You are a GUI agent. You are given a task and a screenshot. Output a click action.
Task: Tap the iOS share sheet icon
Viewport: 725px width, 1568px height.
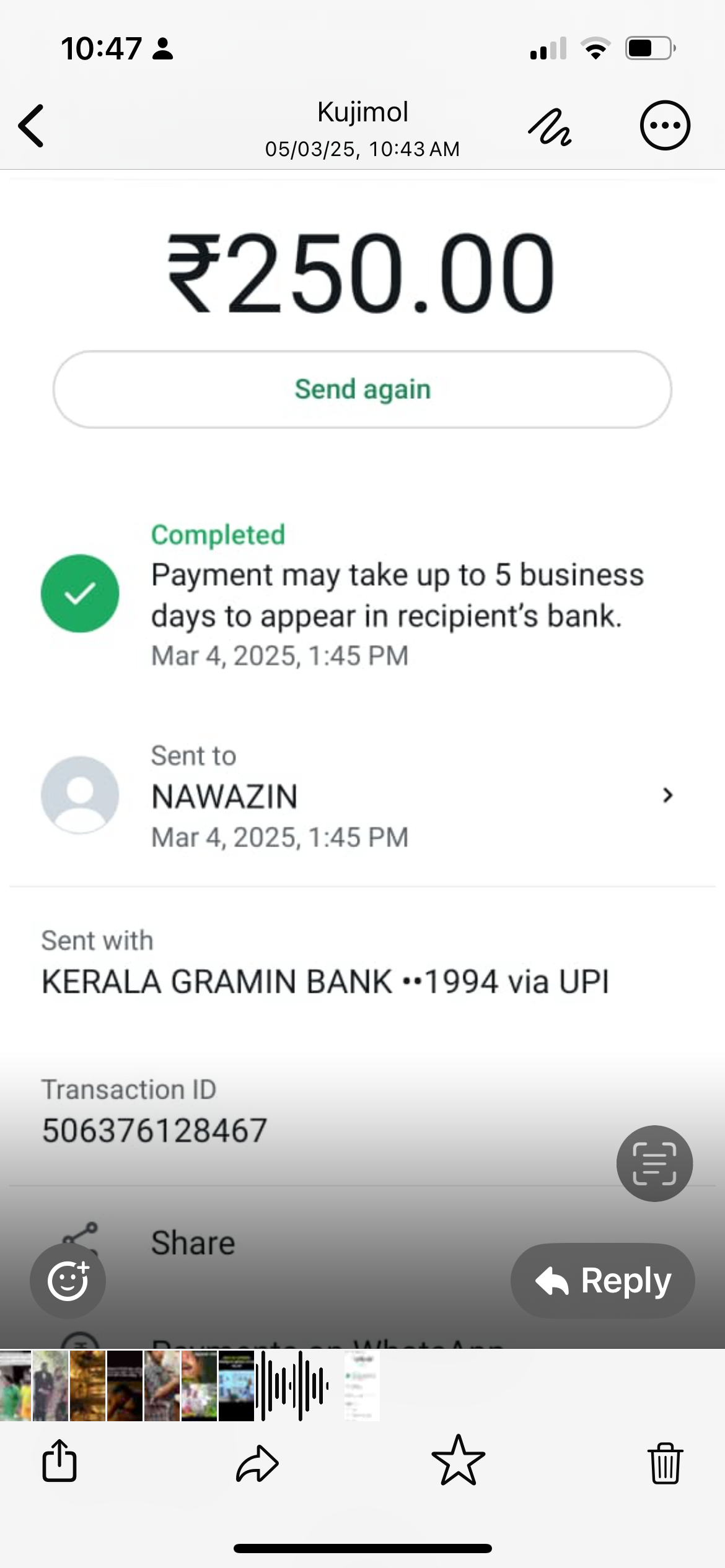pyautogui.click(x=59, y=1461)
